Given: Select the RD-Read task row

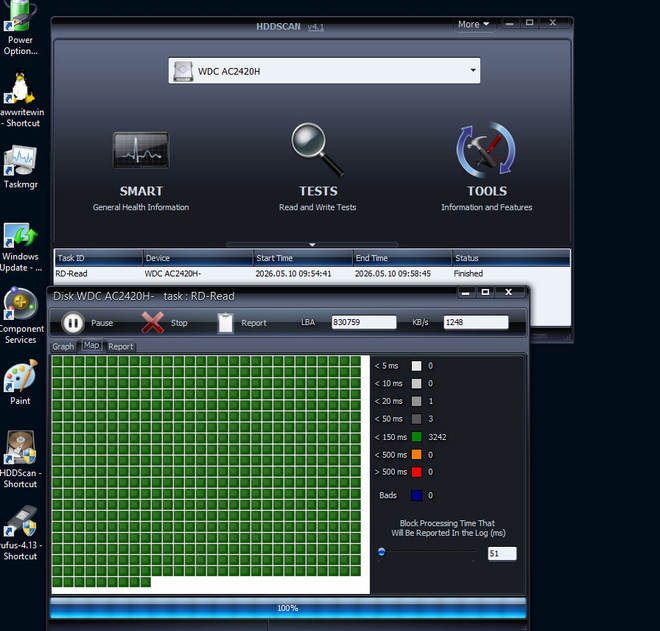Looking at the screenshot, I should point(312,274).
